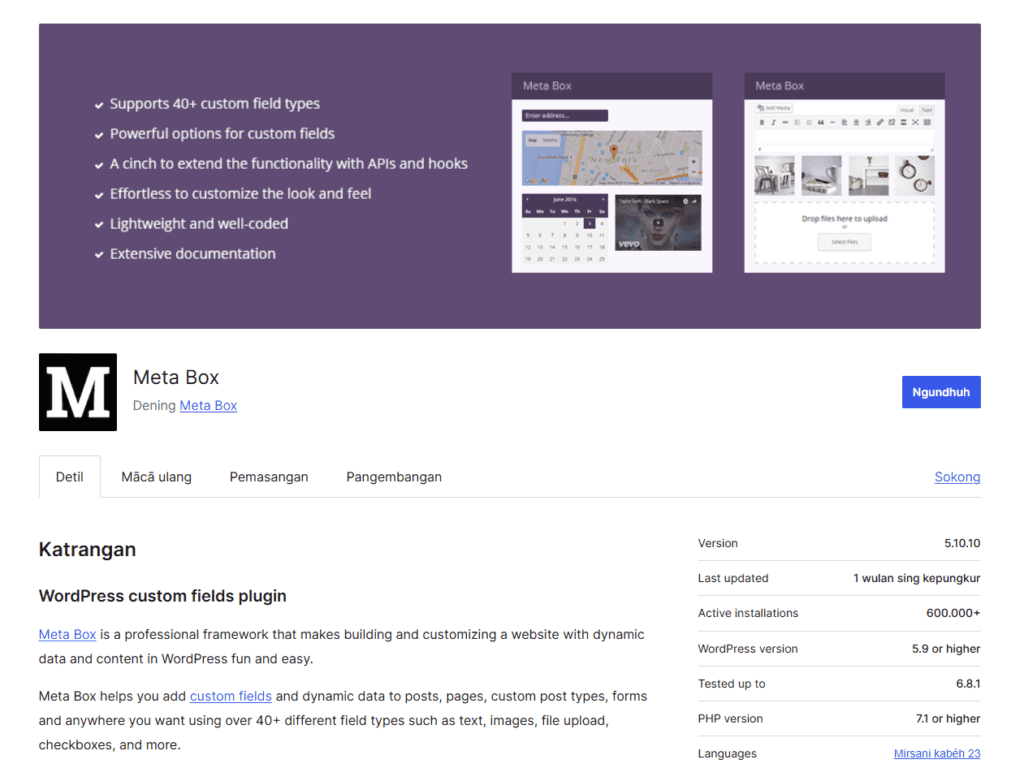Click the Katrangan heading
Image resolution: width=1024 pixels, height=768 pixels.
coord(87,549)
